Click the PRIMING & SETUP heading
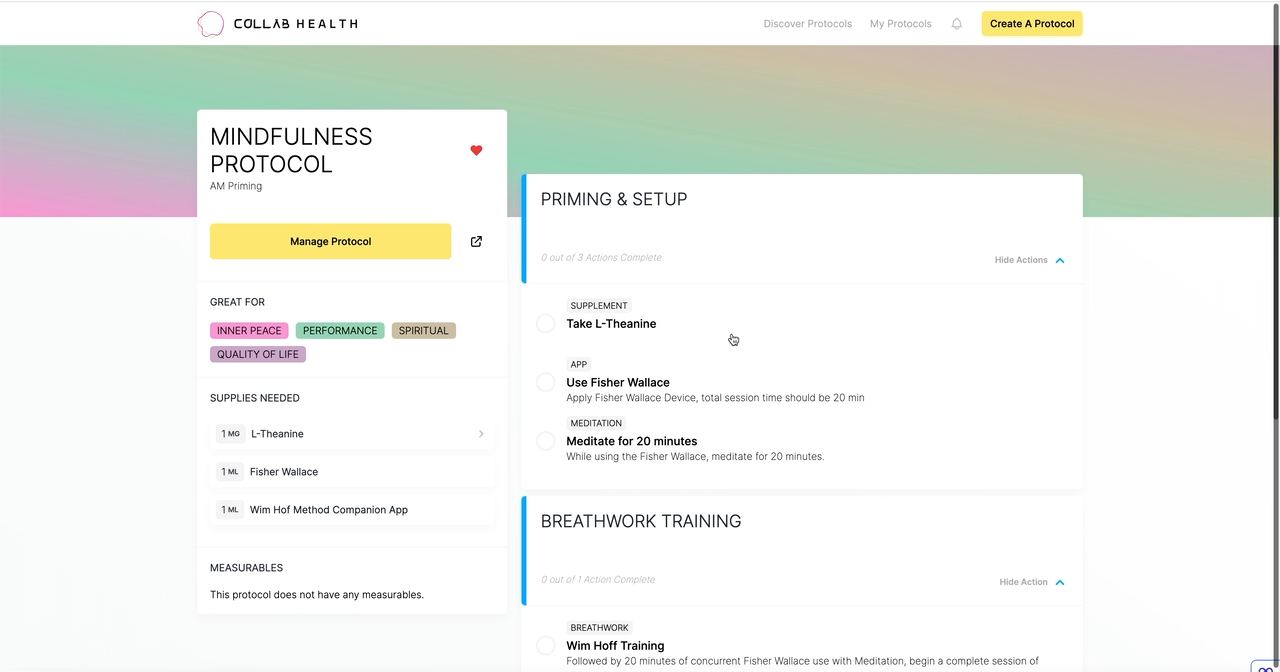This screenshot has width=1280, height=672. (x=614, y=200)
